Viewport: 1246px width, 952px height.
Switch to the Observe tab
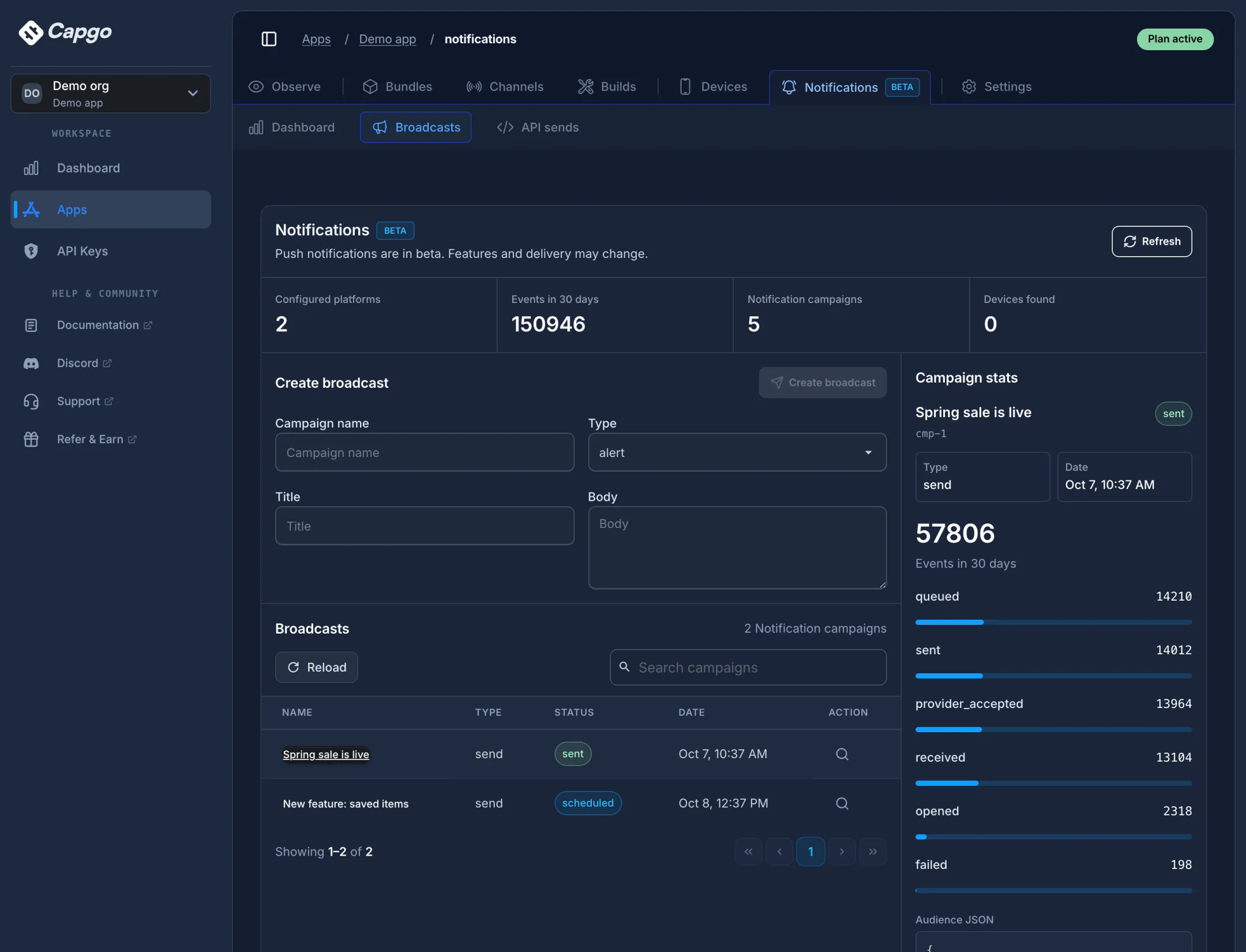(x=284, y=87)
